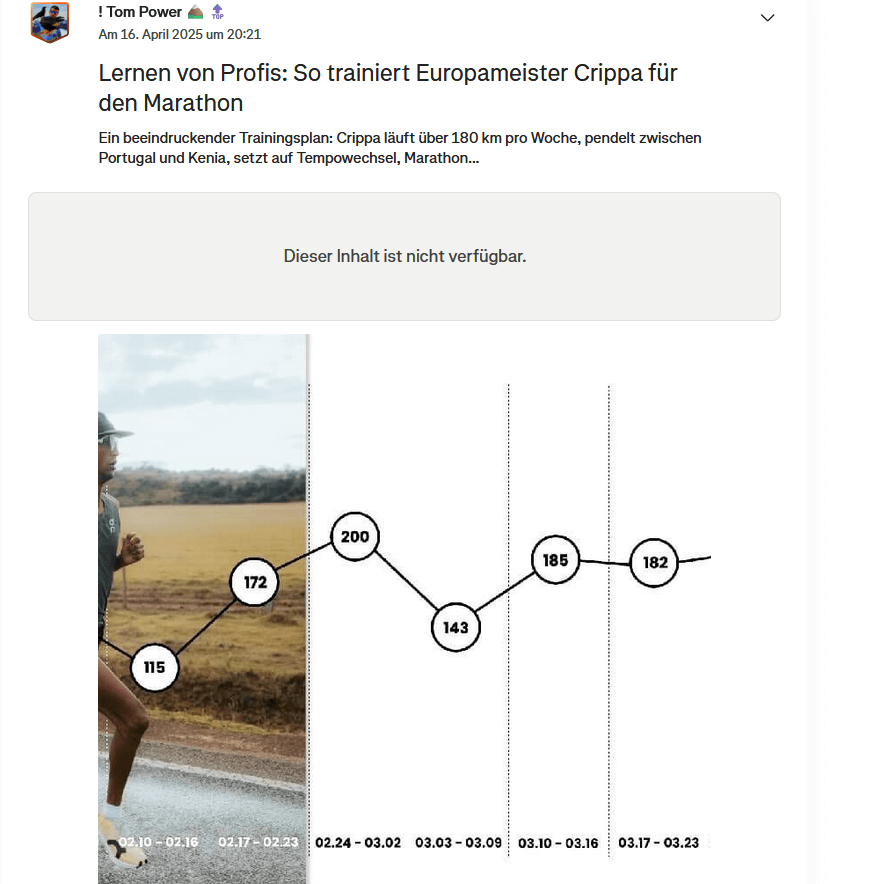Viewport: 895px width, 884px height.
Task: Select the 03.17 - 03.23 week label
Action: pyautogui.click(x=659, y=843)
